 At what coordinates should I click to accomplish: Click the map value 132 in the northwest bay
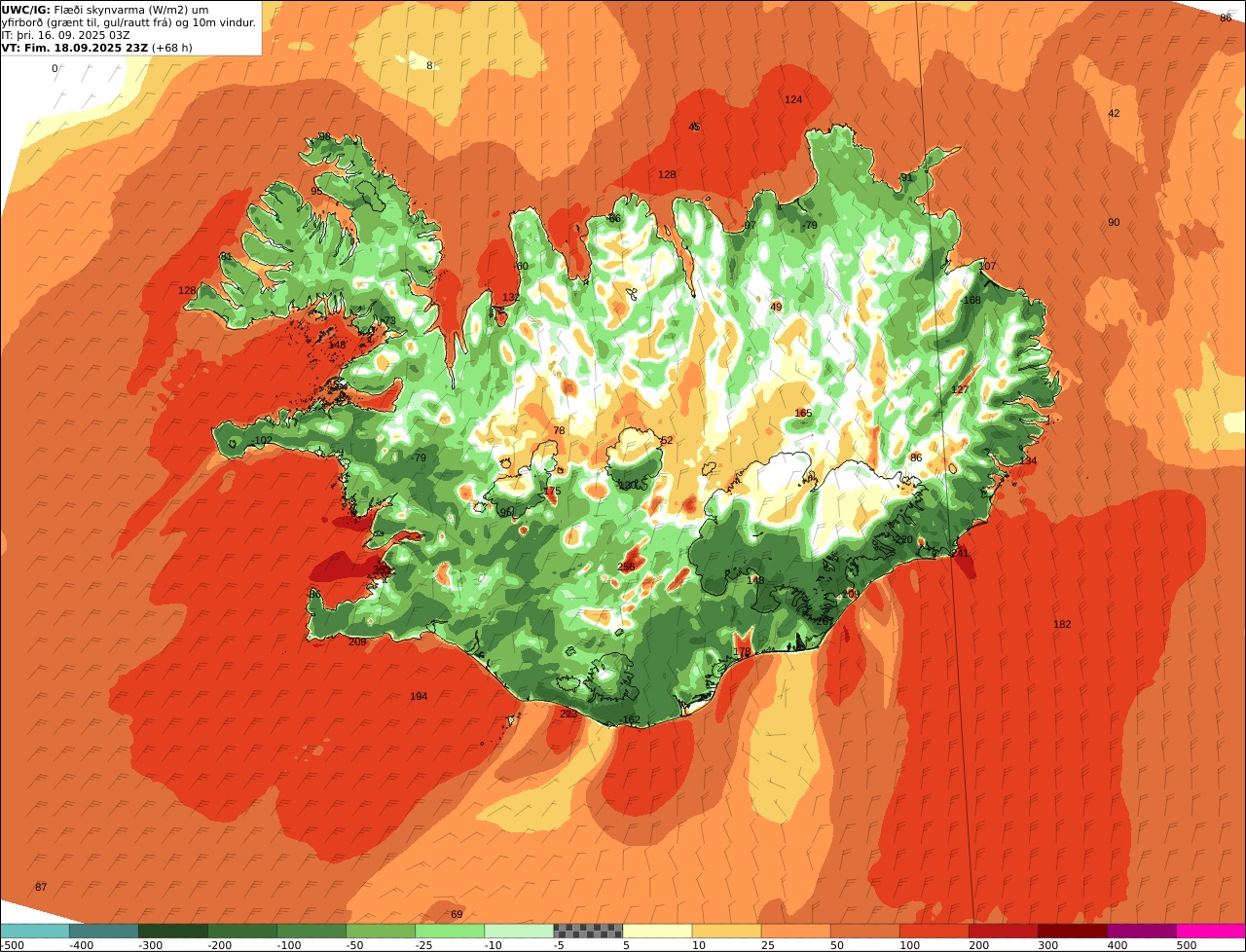click(510, 298)
